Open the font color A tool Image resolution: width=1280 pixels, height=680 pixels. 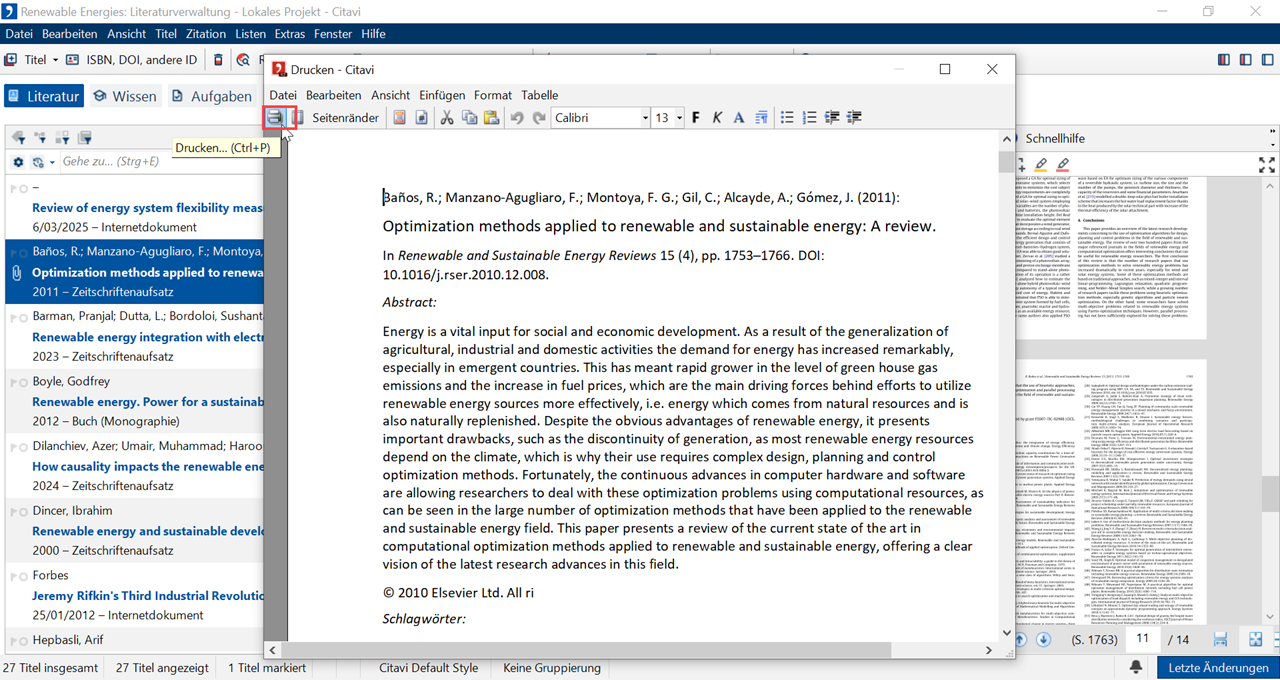pyautogui.click(x=739, y=118)
